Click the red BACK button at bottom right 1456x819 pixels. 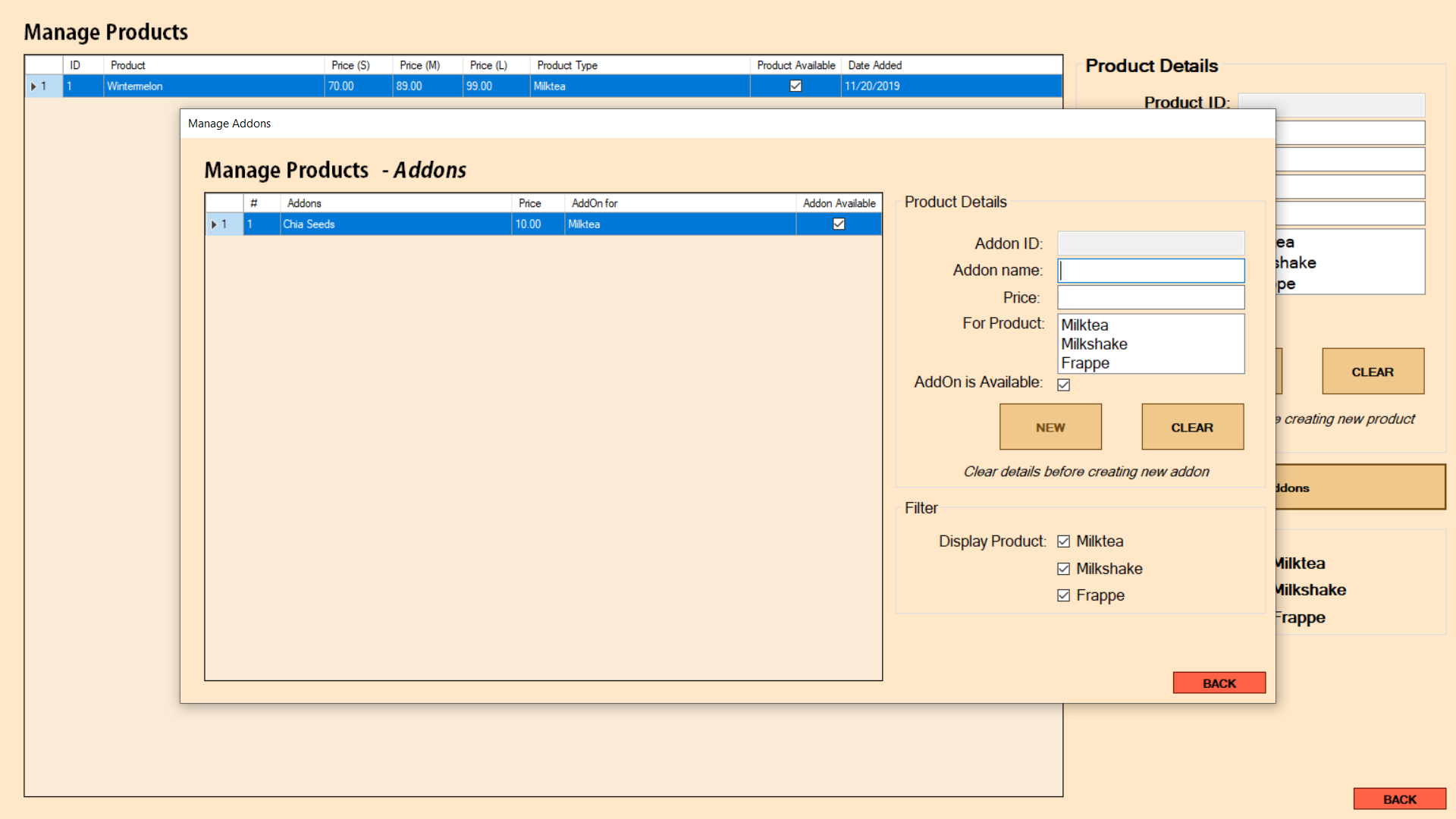(1400, 799)
